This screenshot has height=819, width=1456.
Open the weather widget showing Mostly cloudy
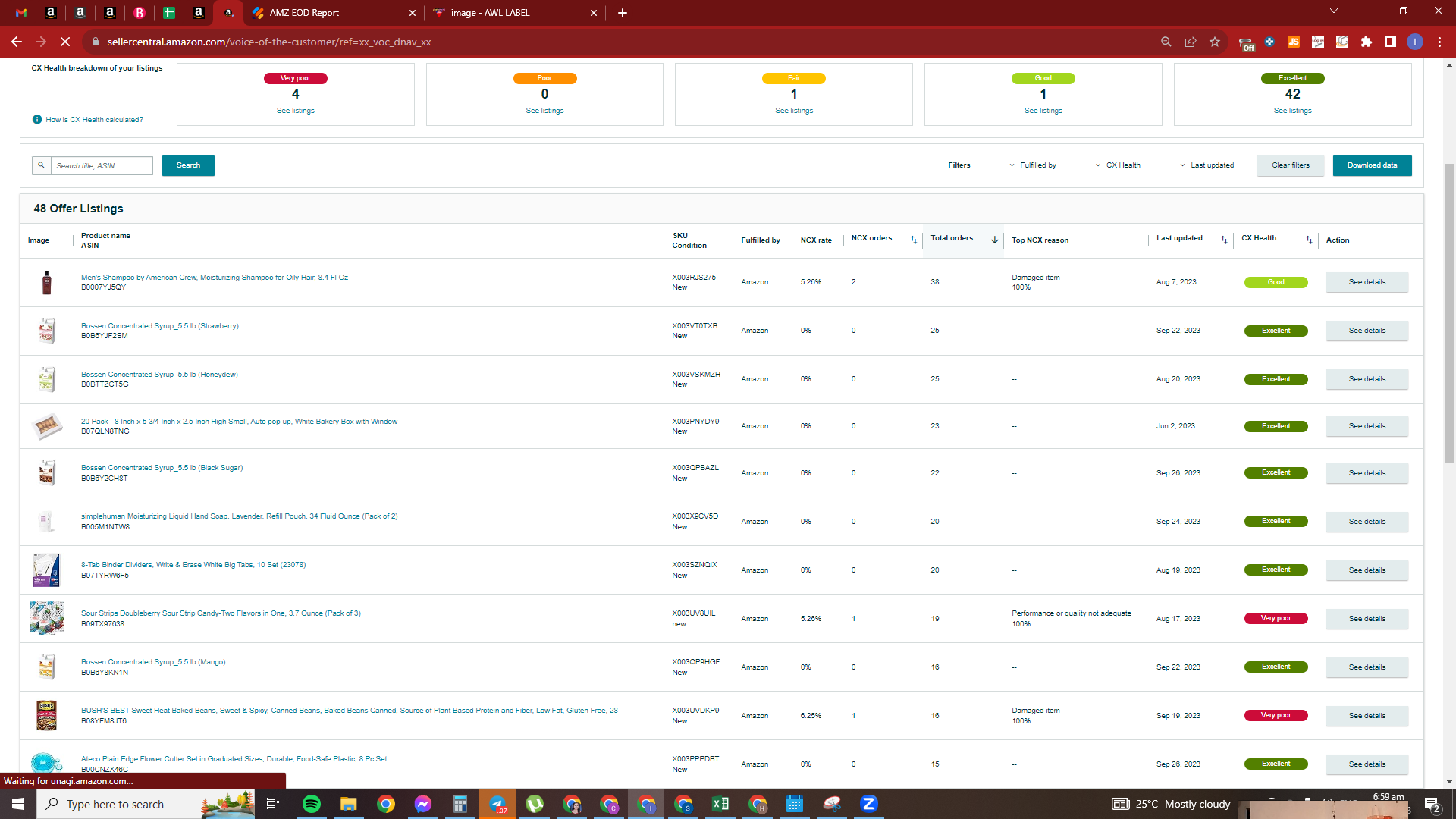[1172, 804]
